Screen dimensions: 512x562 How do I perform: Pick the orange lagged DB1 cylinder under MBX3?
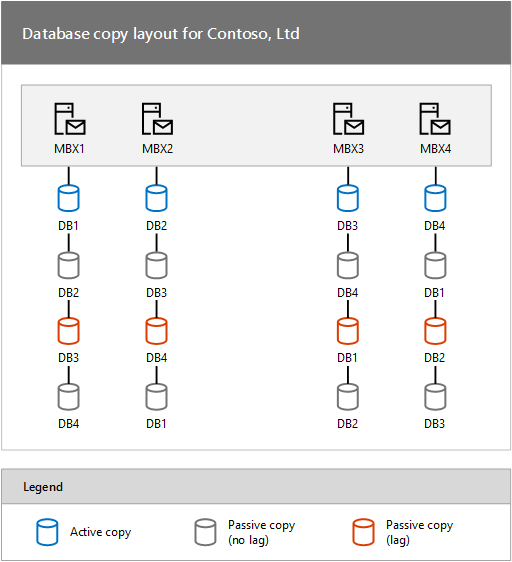[348, 331]
